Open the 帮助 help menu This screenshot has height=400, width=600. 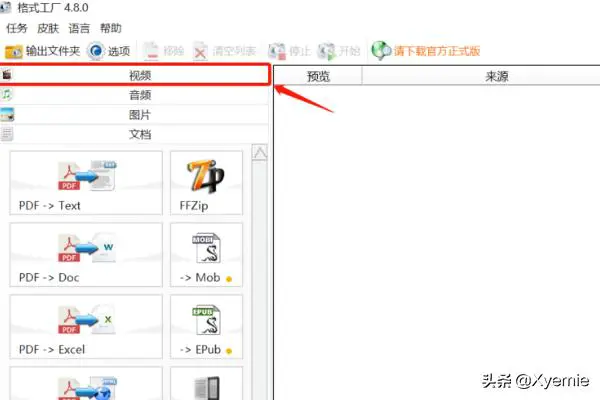click(x=111, y=29)
